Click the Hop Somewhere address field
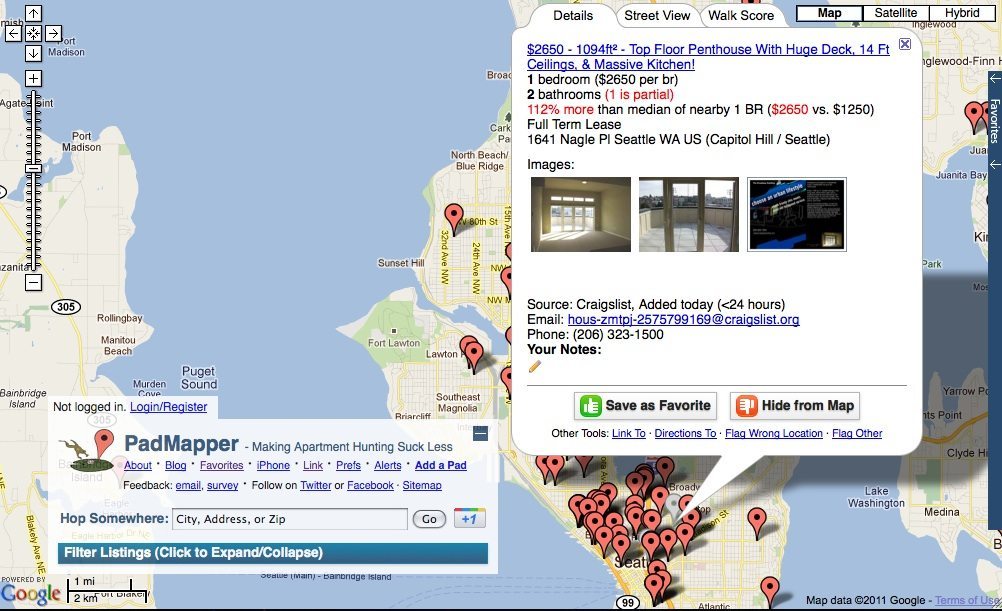 point(289,519)
